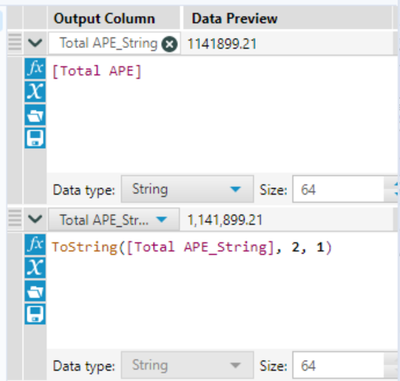
Task: Collapse the first Total APE_String expression
Action: (35, 43)
